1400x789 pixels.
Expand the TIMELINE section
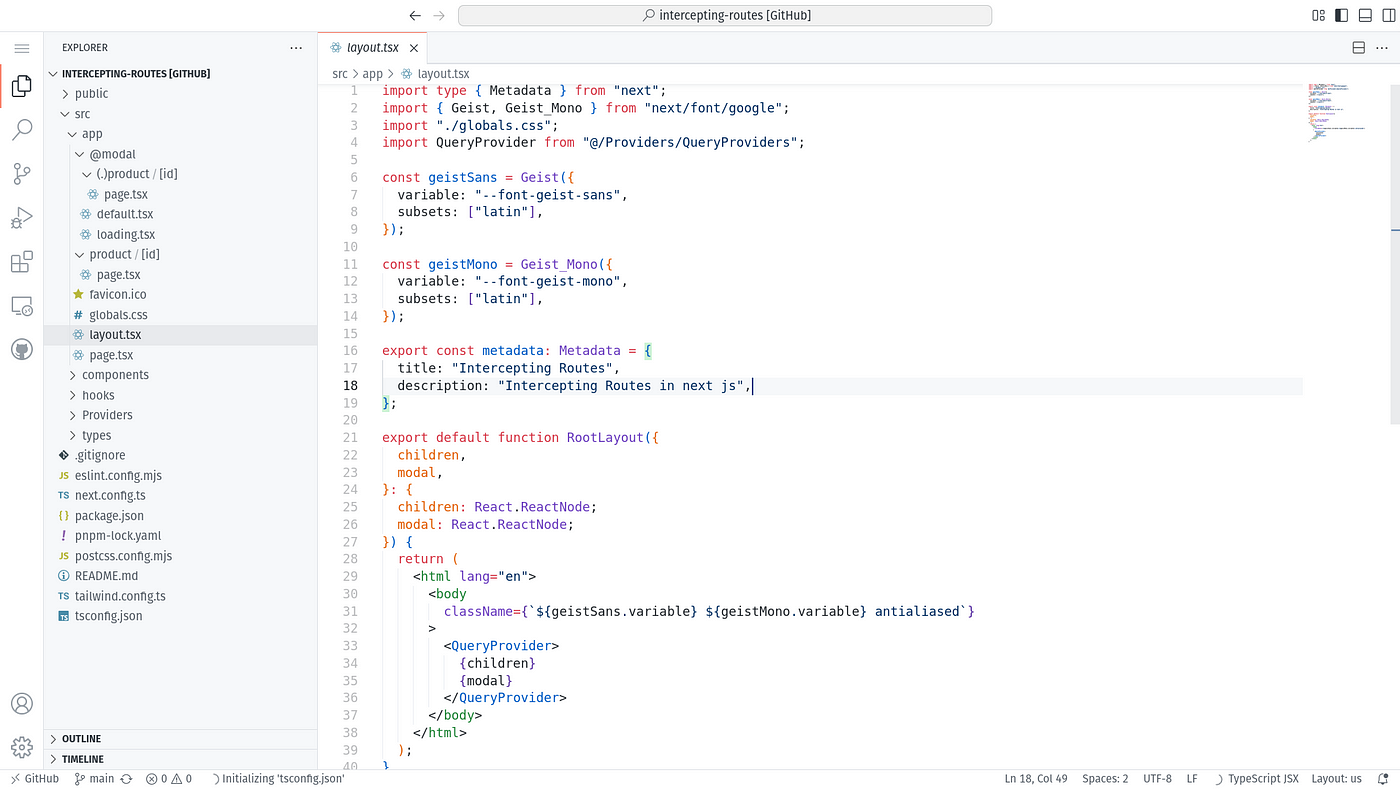[x=181, y=759]
